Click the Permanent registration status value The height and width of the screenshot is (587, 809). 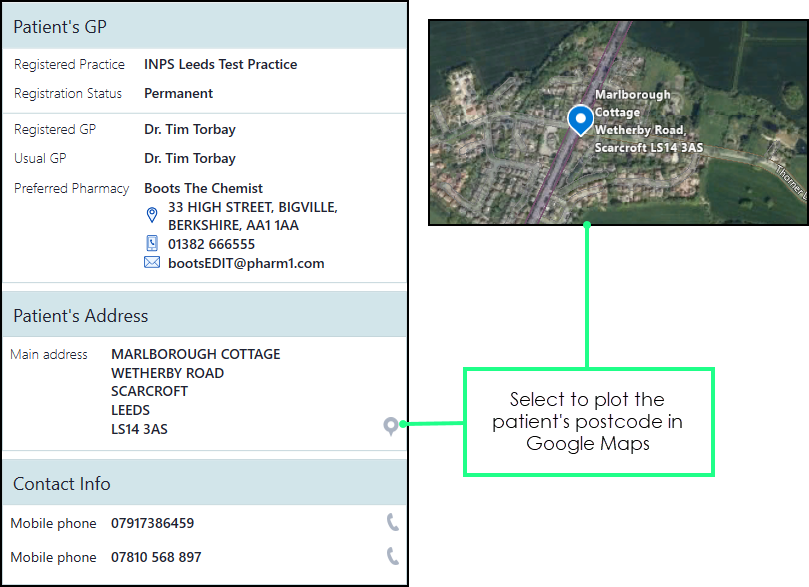coord(178,93)
